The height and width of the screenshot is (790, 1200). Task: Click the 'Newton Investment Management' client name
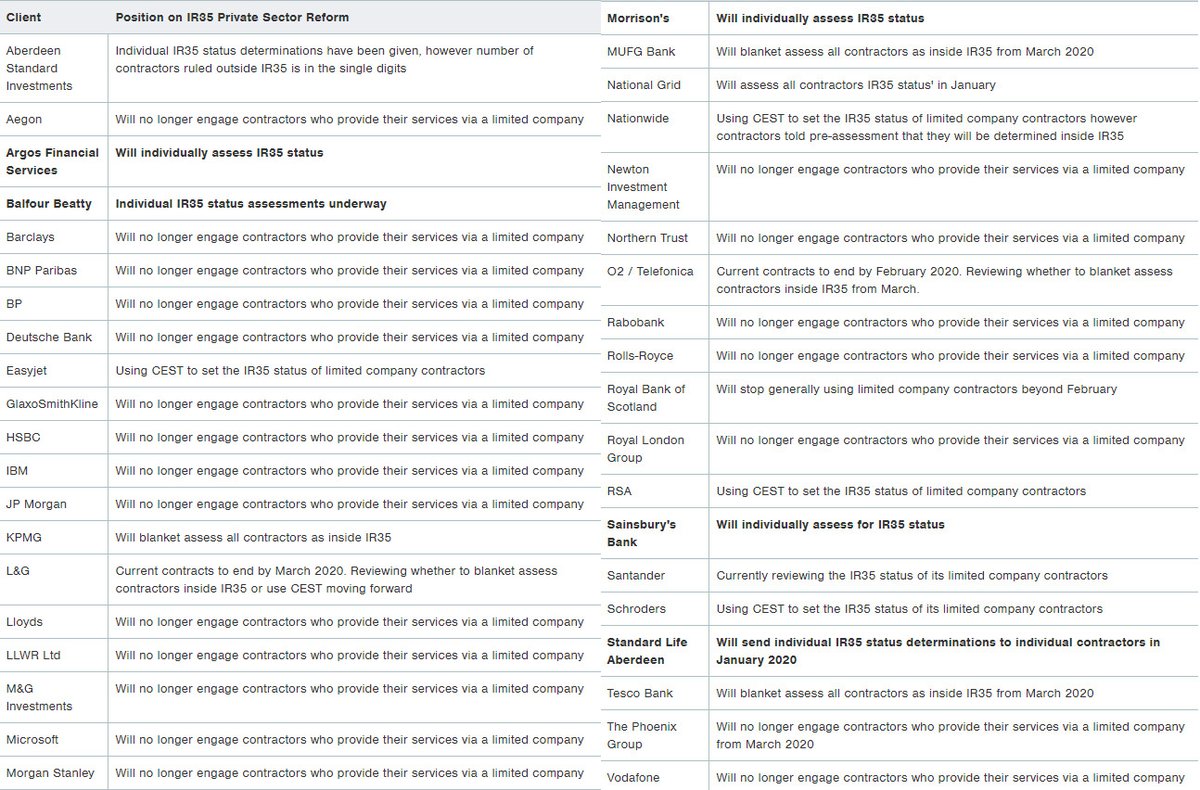tap(643, 187)
